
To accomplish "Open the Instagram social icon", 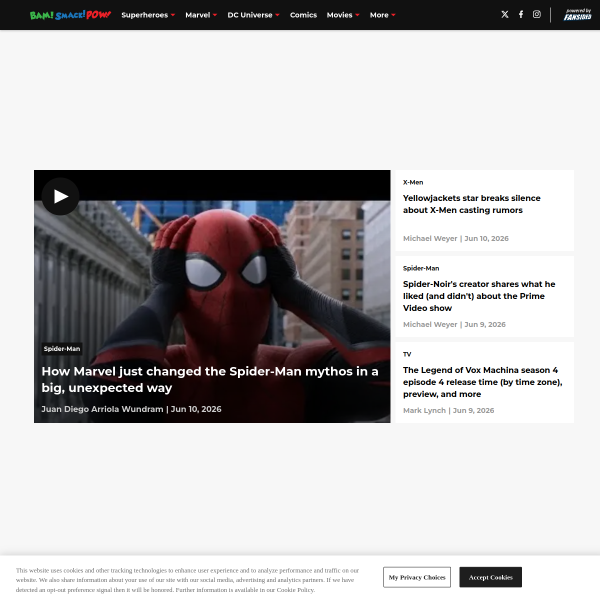I will tap(536, 15).
